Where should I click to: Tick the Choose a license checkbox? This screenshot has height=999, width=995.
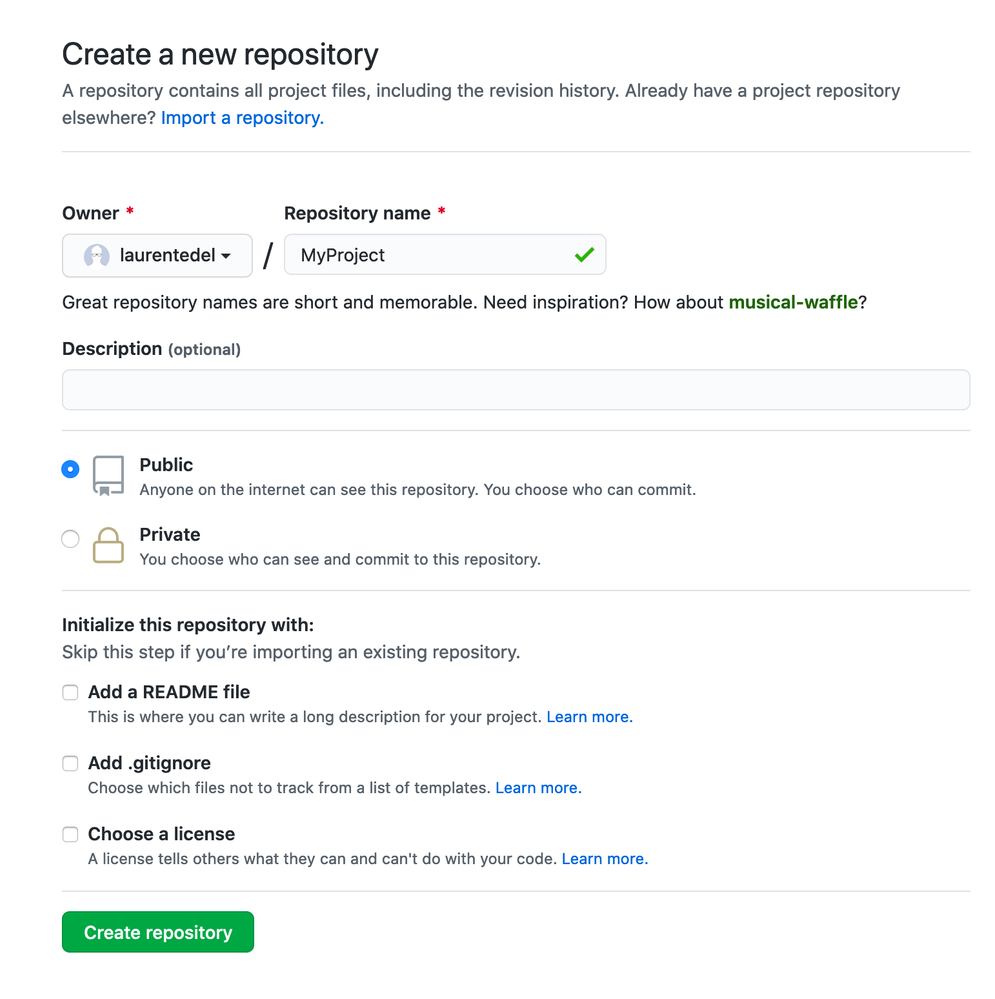point(70,834)
